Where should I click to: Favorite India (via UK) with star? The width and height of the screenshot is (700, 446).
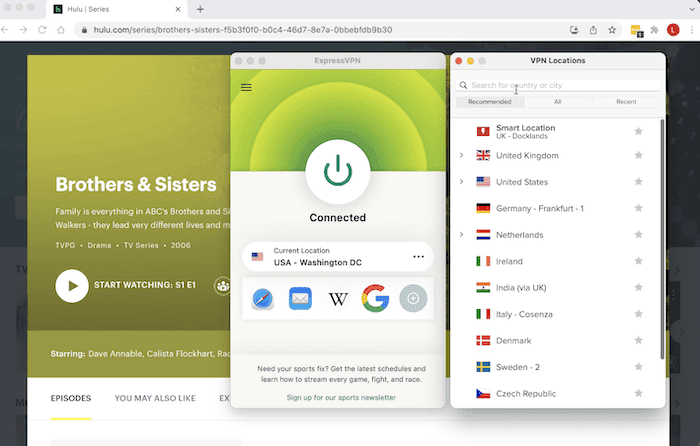coord(638,288)
